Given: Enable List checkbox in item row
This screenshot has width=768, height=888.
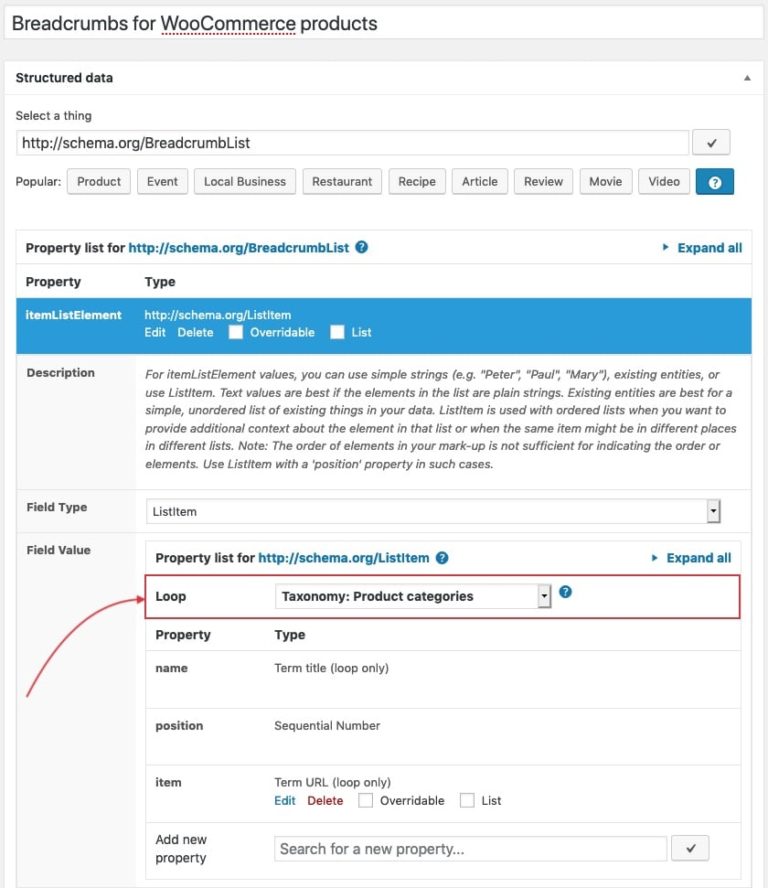Looking at the screenshot, I should click(467, 800).
